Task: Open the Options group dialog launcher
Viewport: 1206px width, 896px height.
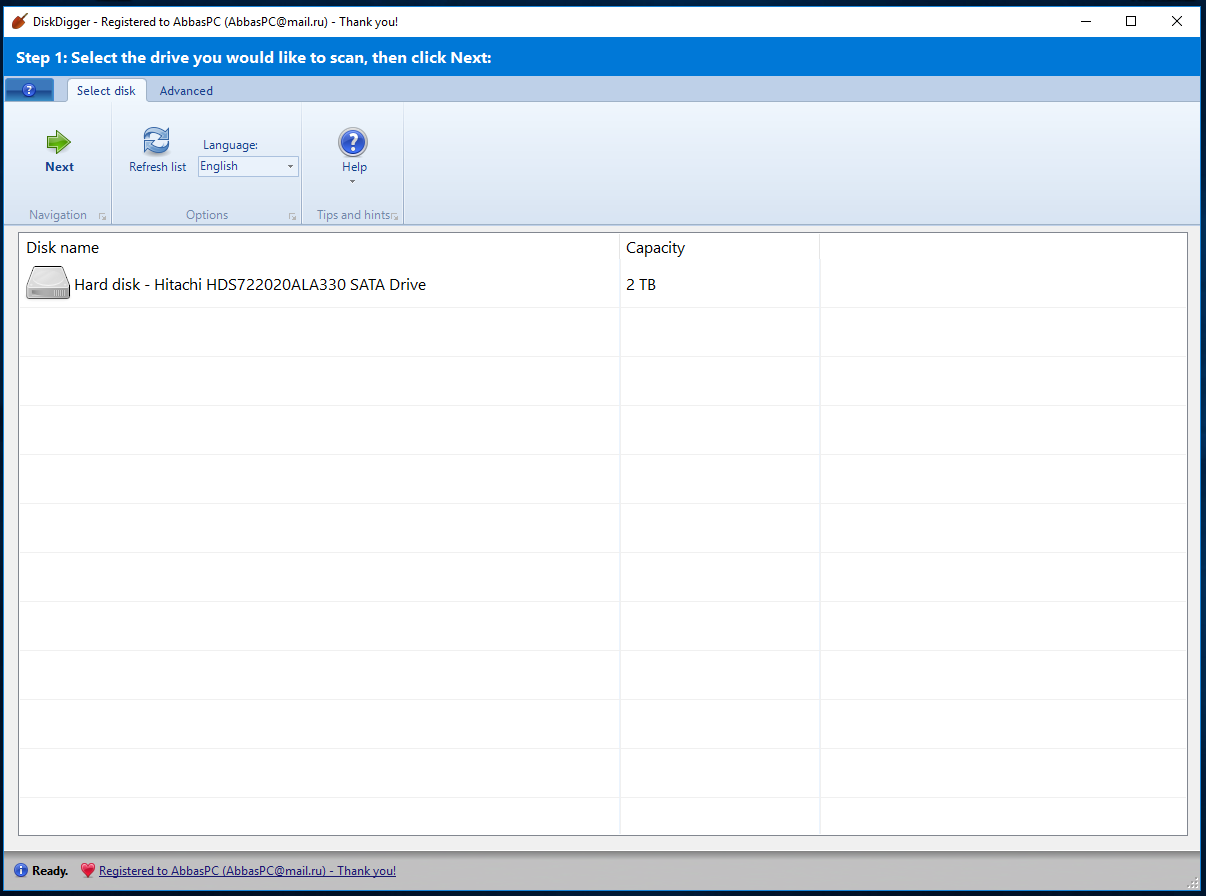Action: coord(292,216)
